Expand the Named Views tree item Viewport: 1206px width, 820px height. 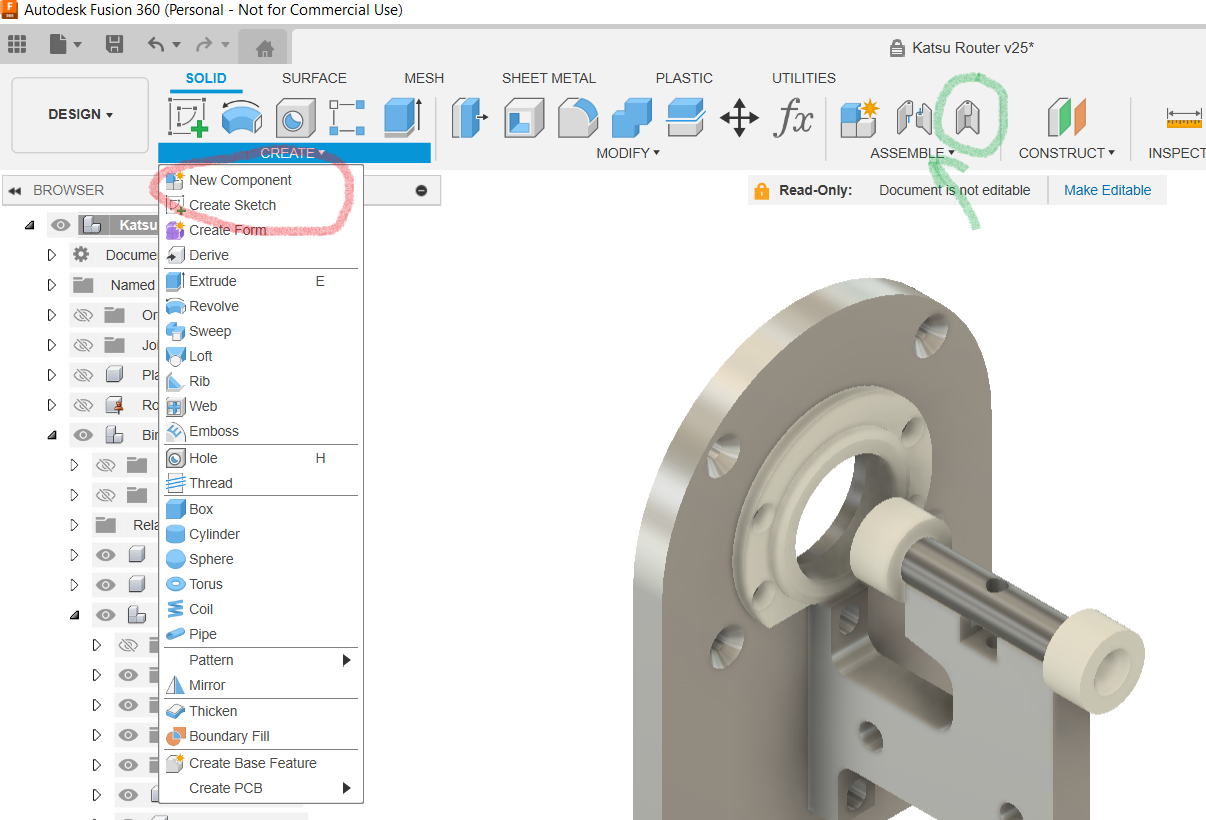pos(52,285)
